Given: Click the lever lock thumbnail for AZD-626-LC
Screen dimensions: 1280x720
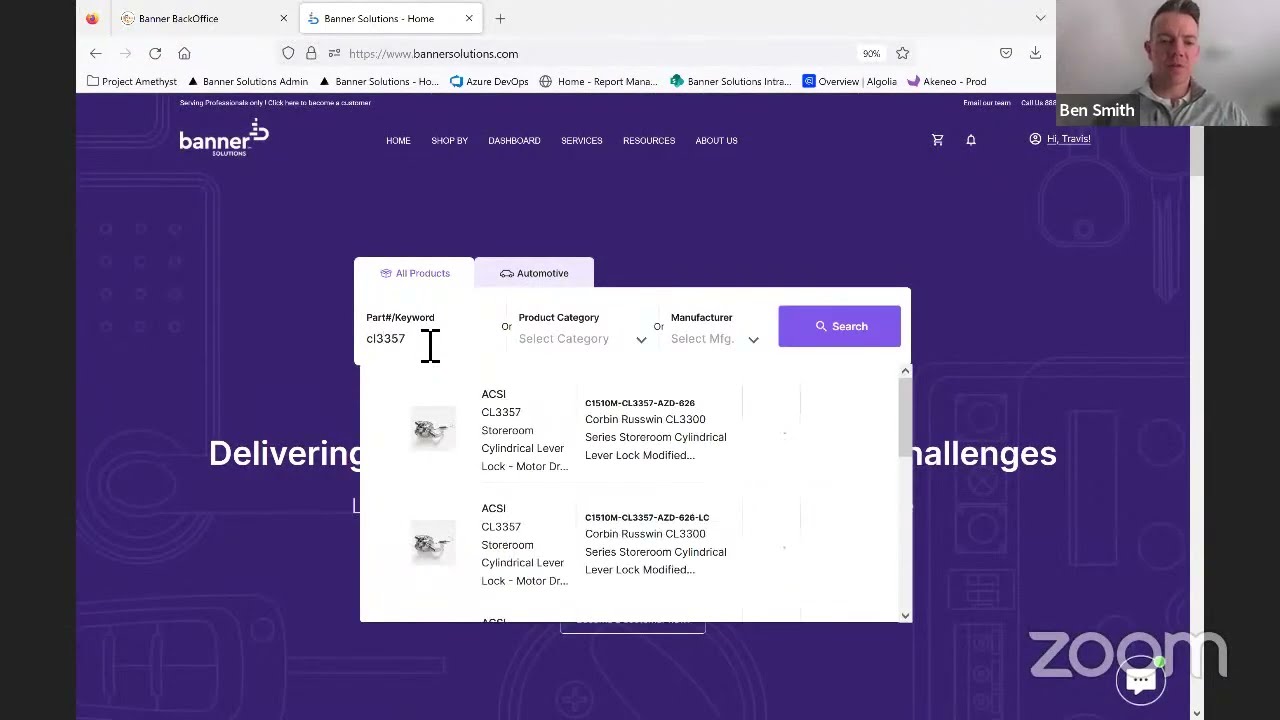Looking at the screenshot, I should point(433,544).
